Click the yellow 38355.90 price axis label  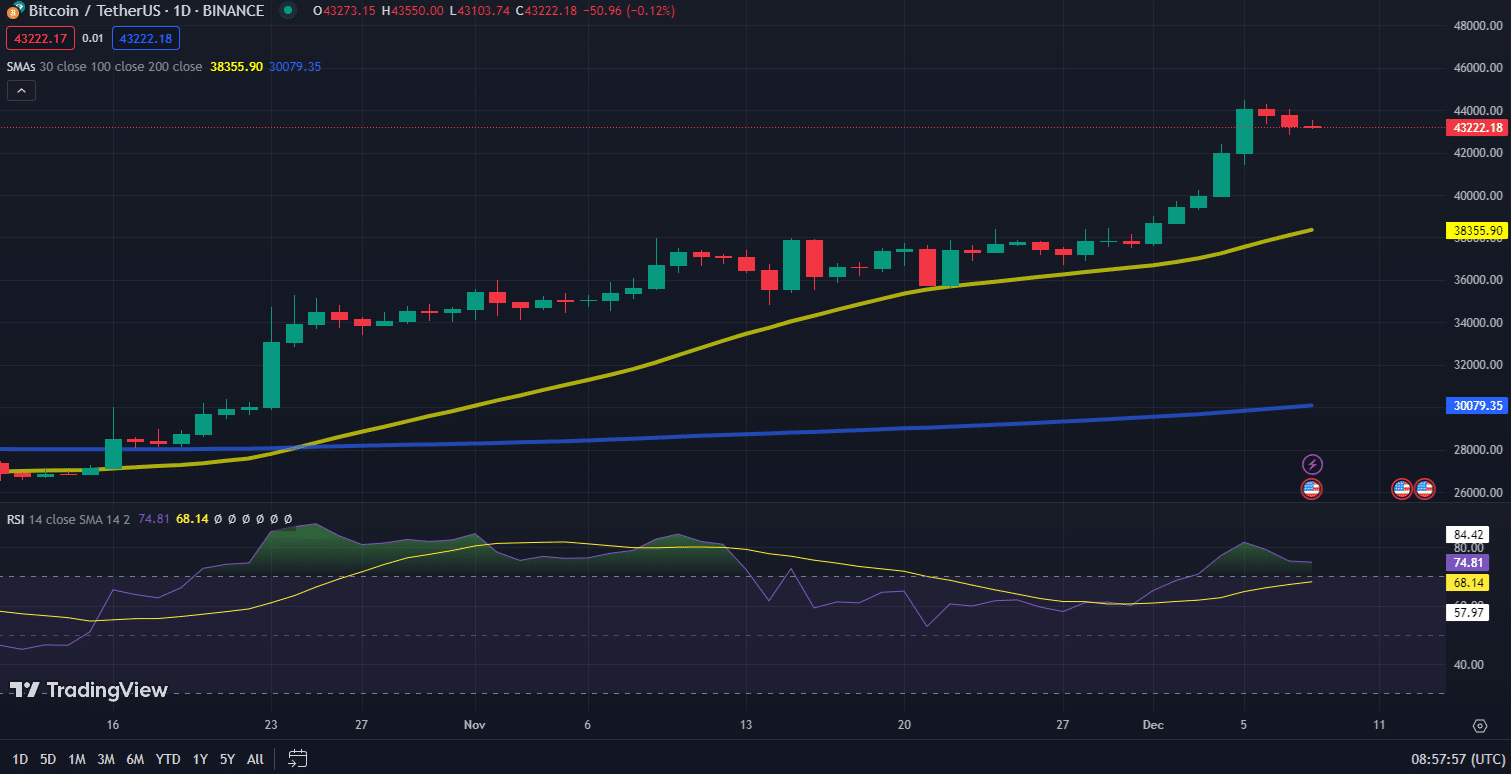(1475, 230)
